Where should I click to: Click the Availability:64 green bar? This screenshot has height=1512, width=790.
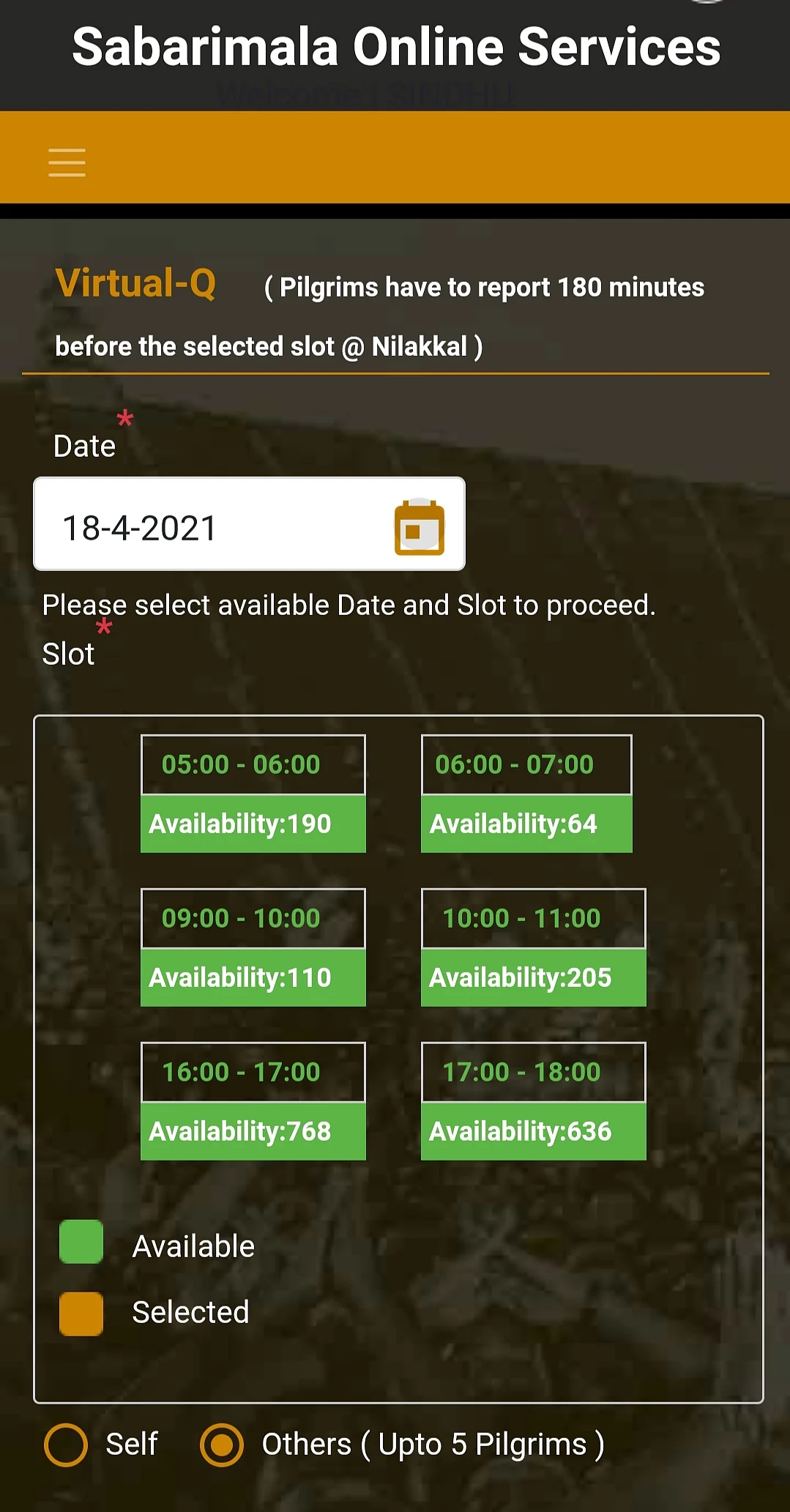526,824
